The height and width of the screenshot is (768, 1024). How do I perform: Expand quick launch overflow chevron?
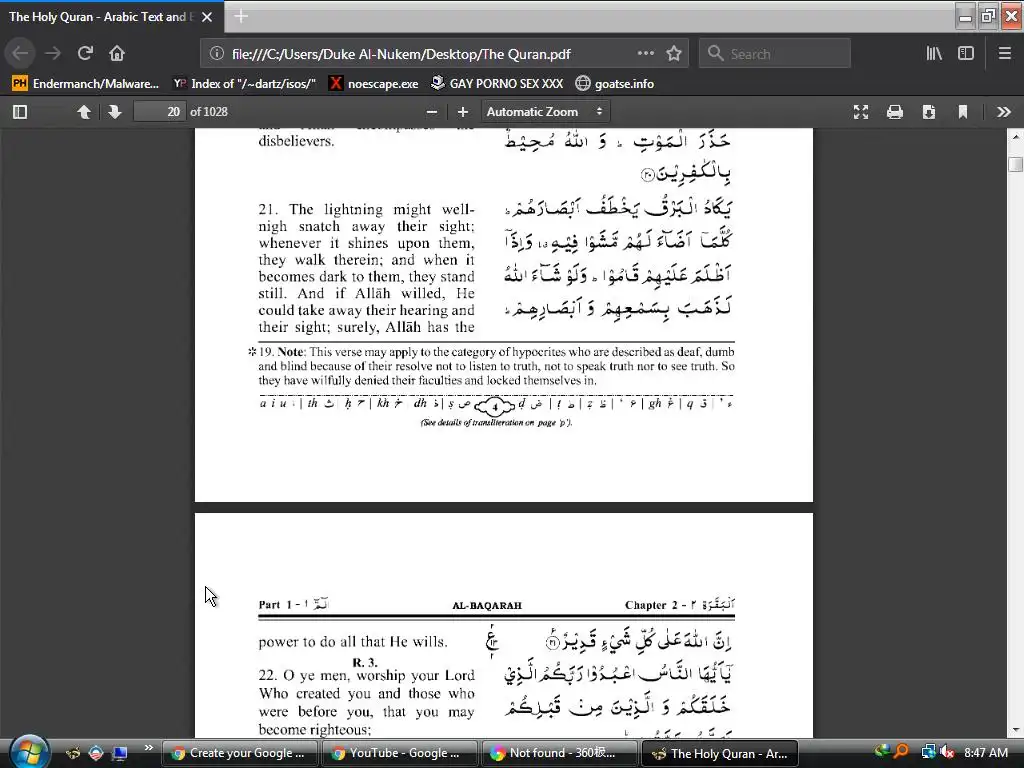pyautogui.click(x=148, y=748)
